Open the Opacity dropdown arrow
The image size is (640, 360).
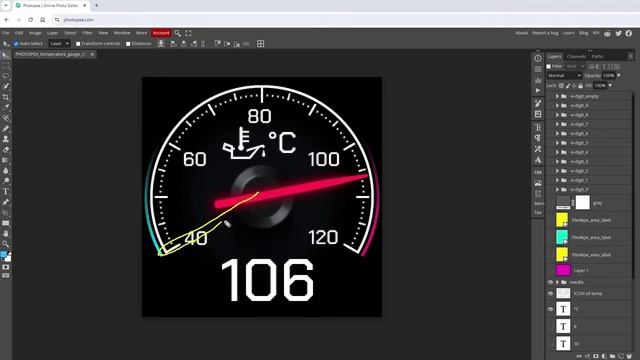(619, 76)
